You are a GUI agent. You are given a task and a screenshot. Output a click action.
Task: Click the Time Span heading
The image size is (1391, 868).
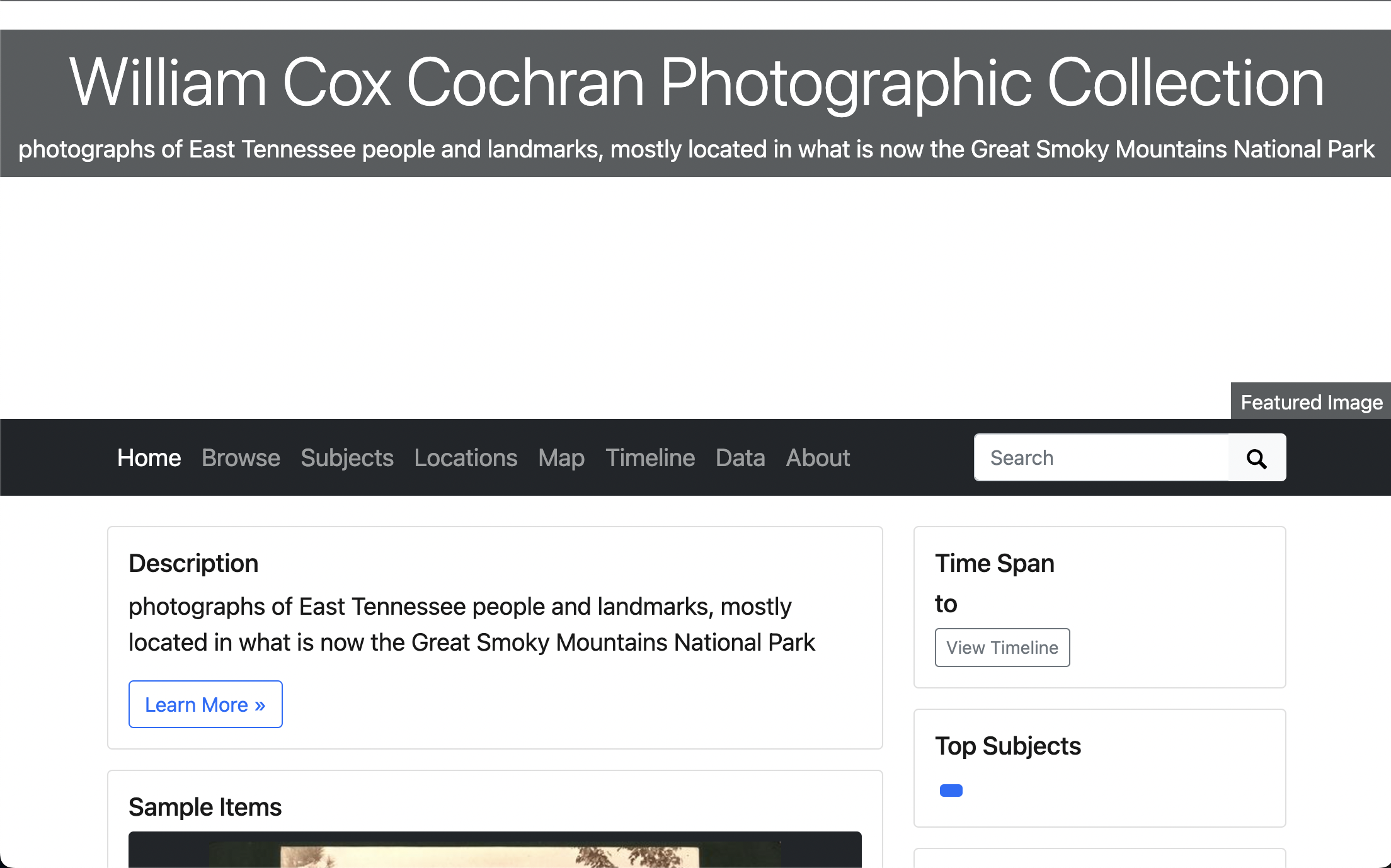995,563
